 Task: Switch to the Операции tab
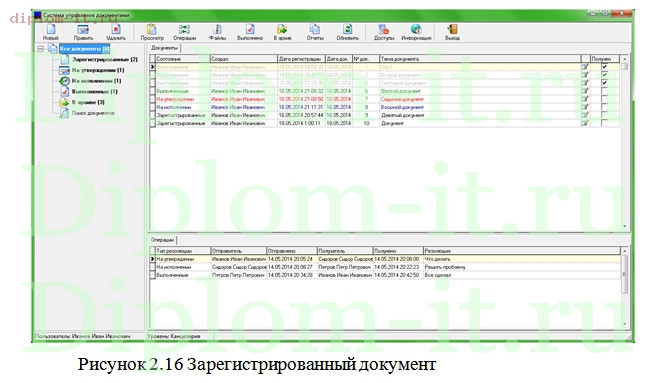162,240
